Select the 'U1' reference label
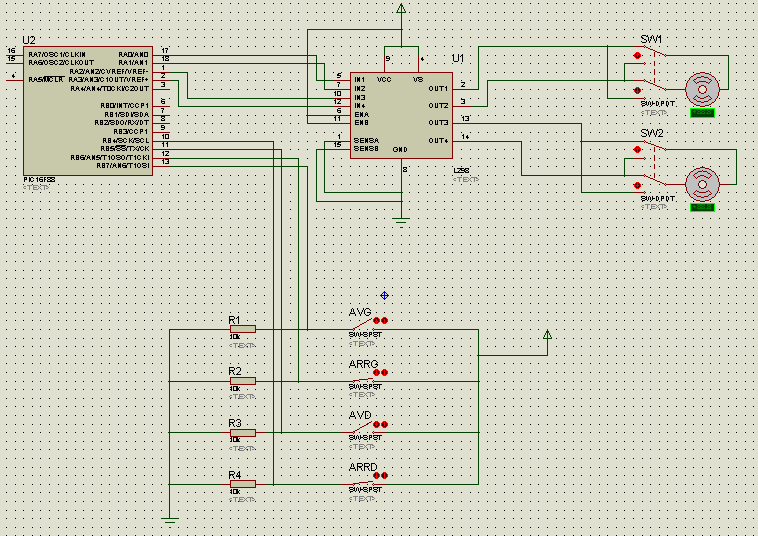The image size is (758, 536). pyautogui.click(x=458, y=58)
